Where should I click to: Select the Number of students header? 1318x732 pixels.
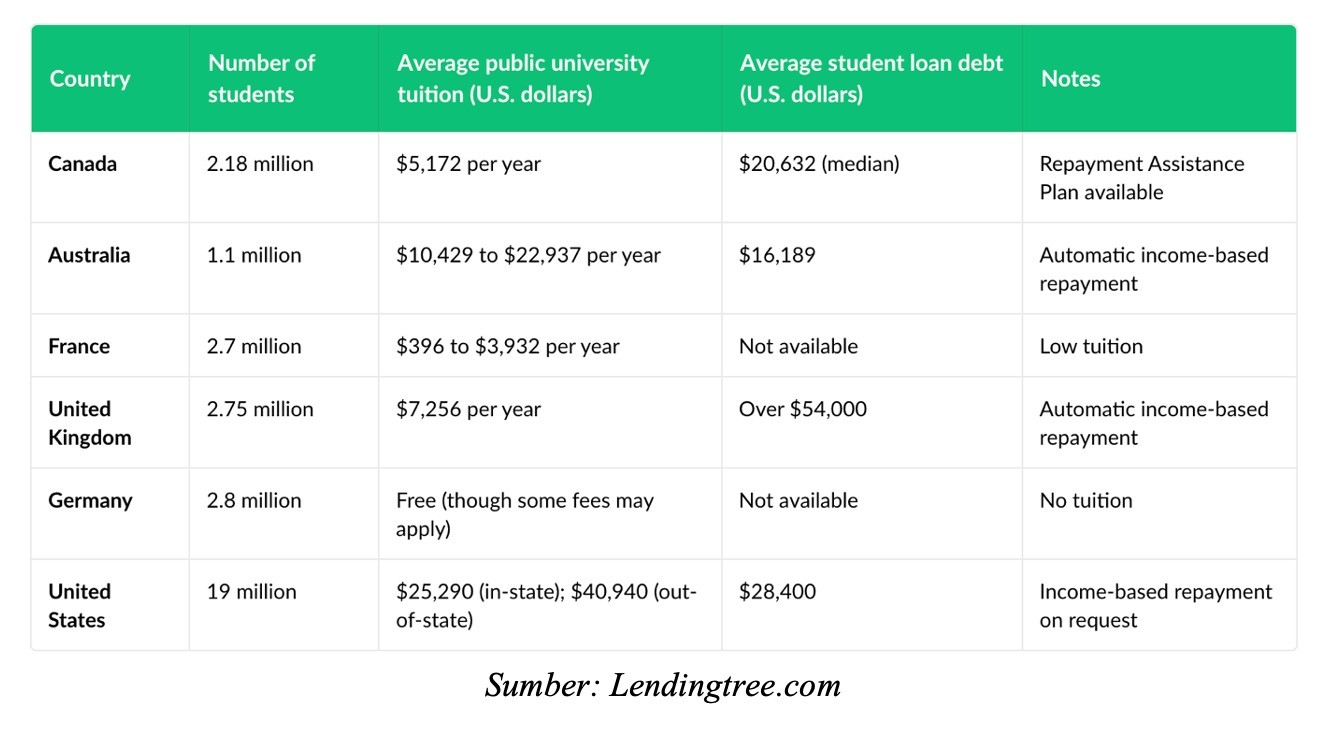pos(261,78)
